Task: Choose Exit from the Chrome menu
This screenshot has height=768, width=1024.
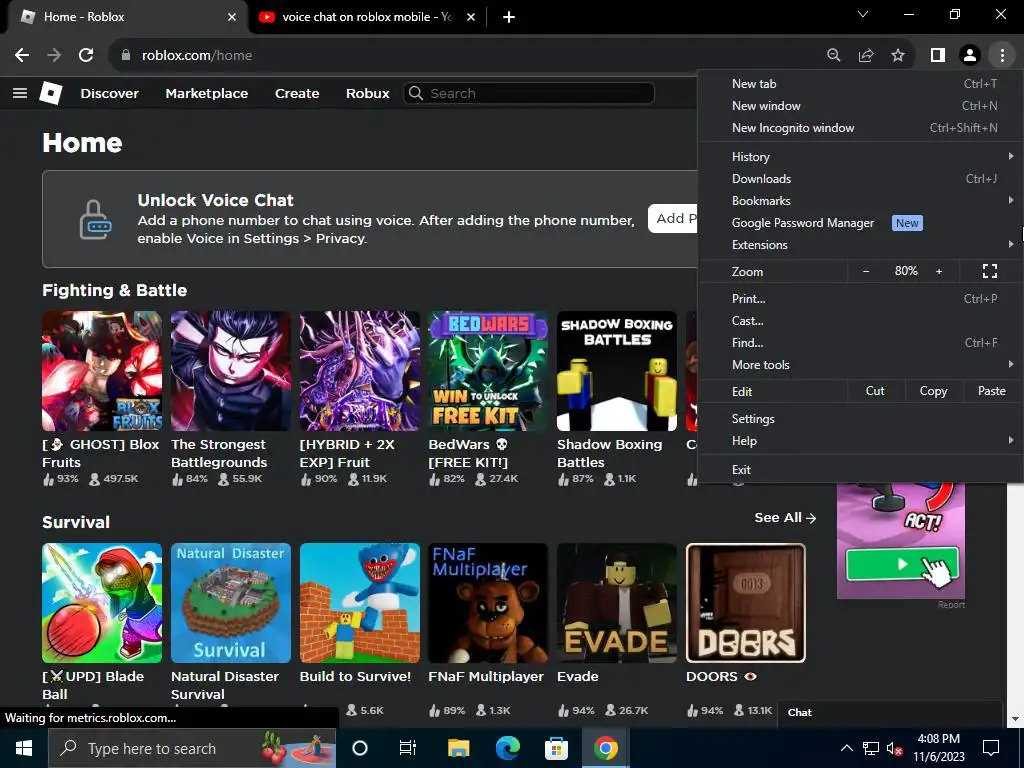Action: point(861,470)
